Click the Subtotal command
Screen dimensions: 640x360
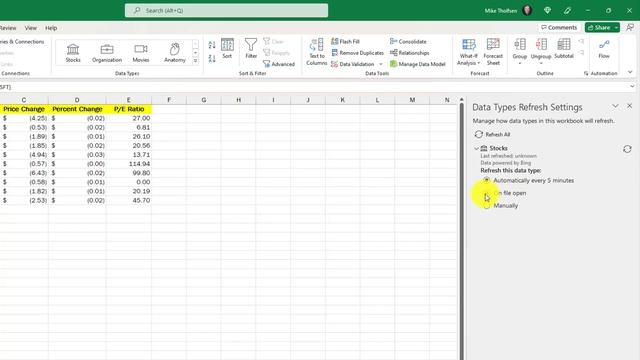pyautogui.click(x=564, y=49)
